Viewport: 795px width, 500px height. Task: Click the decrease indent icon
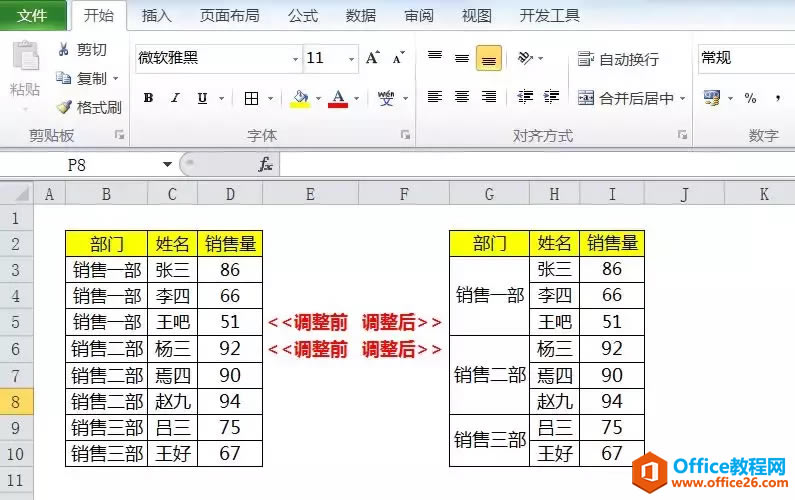525,97
